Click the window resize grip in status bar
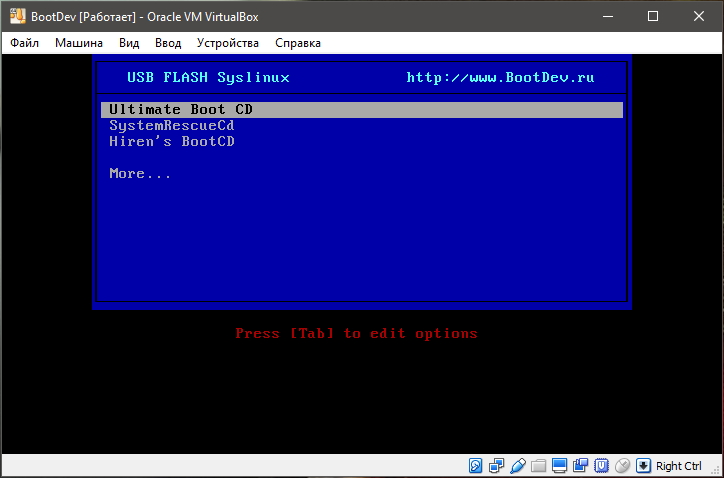The width and height of the screenshot is (724, 478). tap(715, 468)
